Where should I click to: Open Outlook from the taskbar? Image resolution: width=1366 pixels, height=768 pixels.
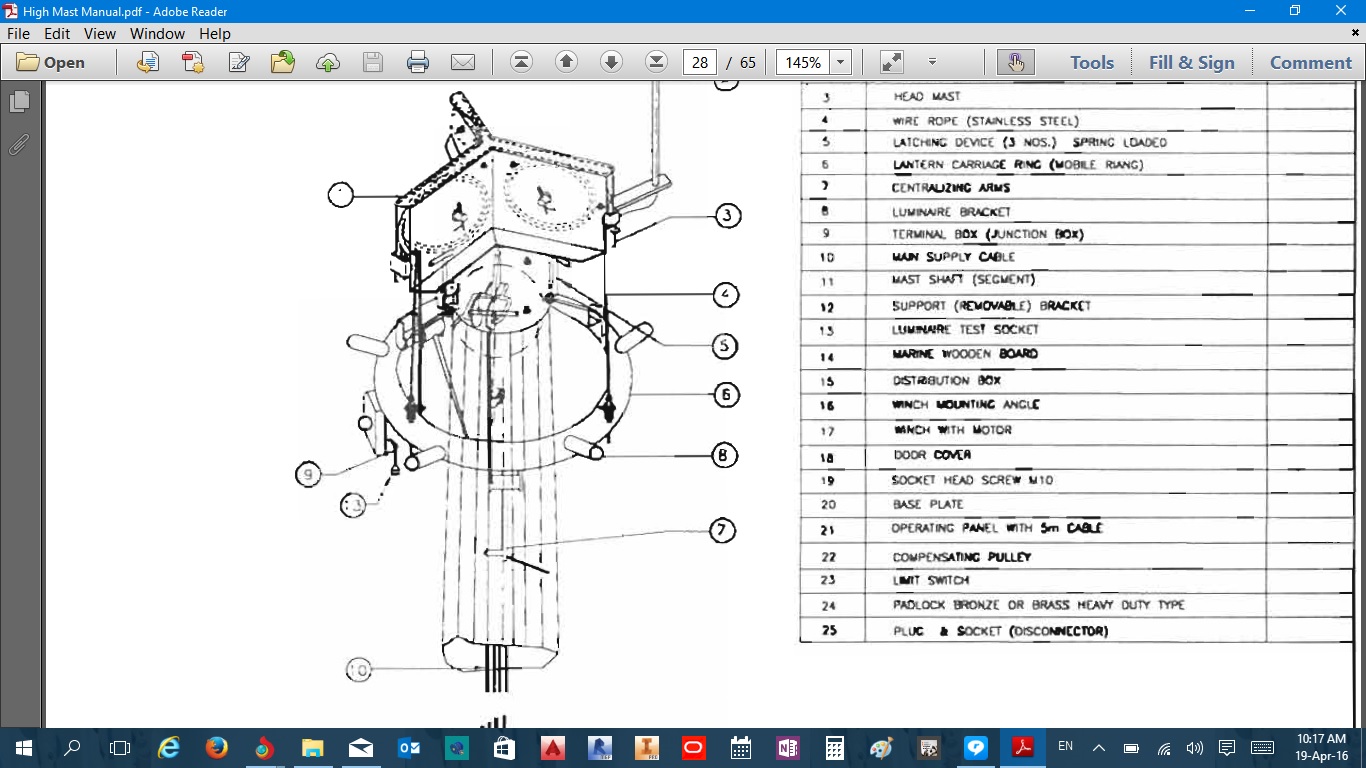[x=409, y=747]
